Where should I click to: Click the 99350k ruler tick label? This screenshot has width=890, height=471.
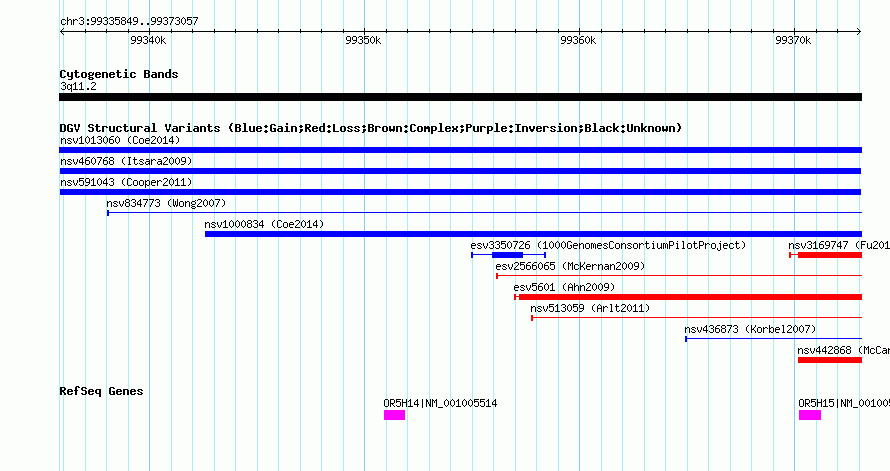(363, 40)
